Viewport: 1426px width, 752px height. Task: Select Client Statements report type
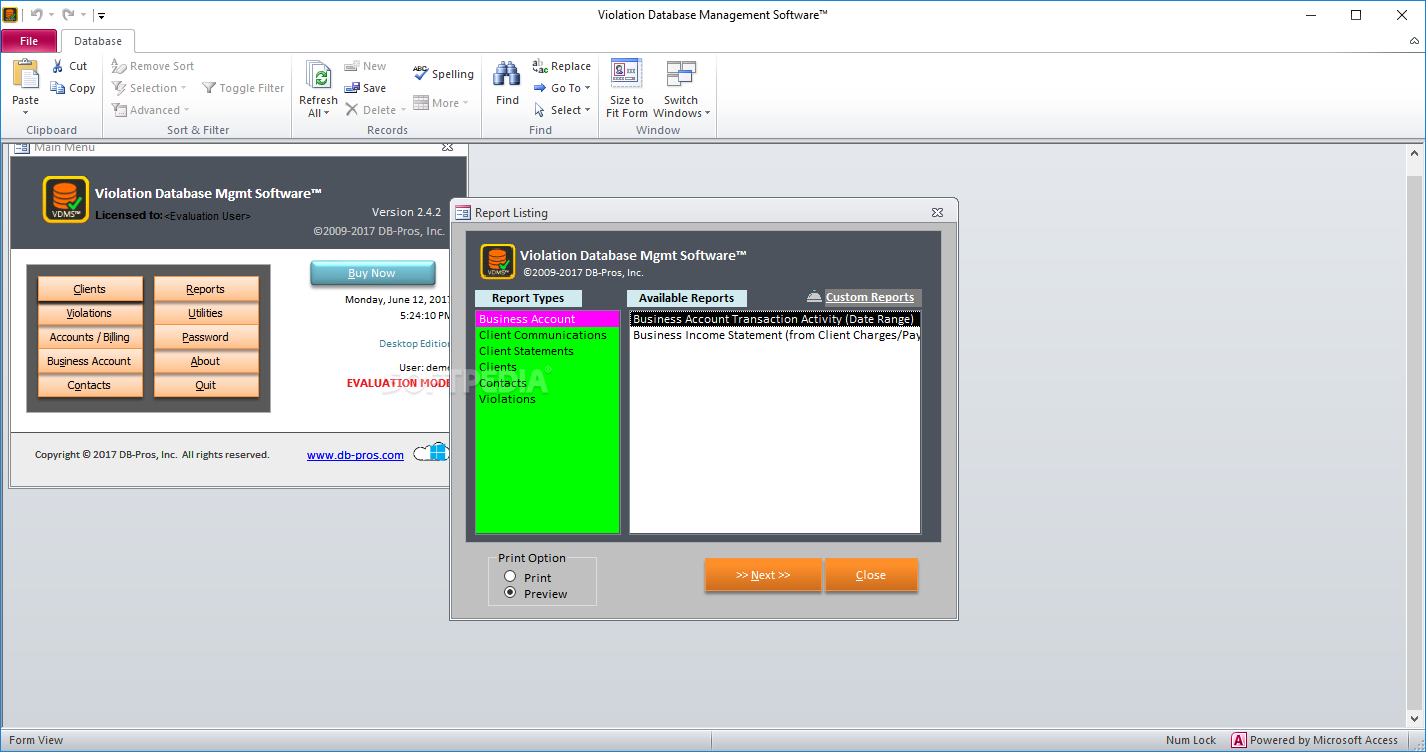(x=547, y=351)
